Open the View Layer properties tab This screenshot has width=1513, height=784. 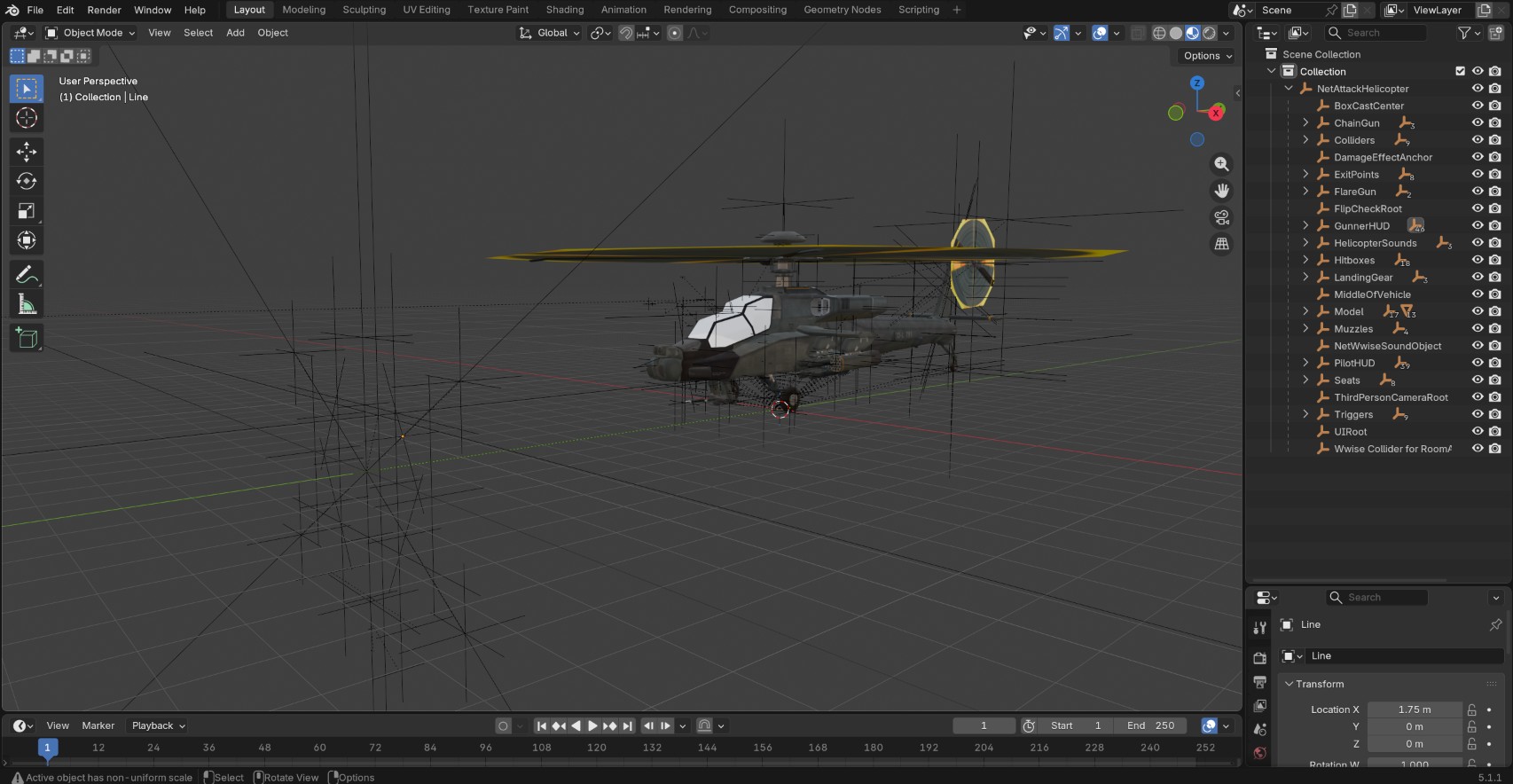coord(1259,706)
